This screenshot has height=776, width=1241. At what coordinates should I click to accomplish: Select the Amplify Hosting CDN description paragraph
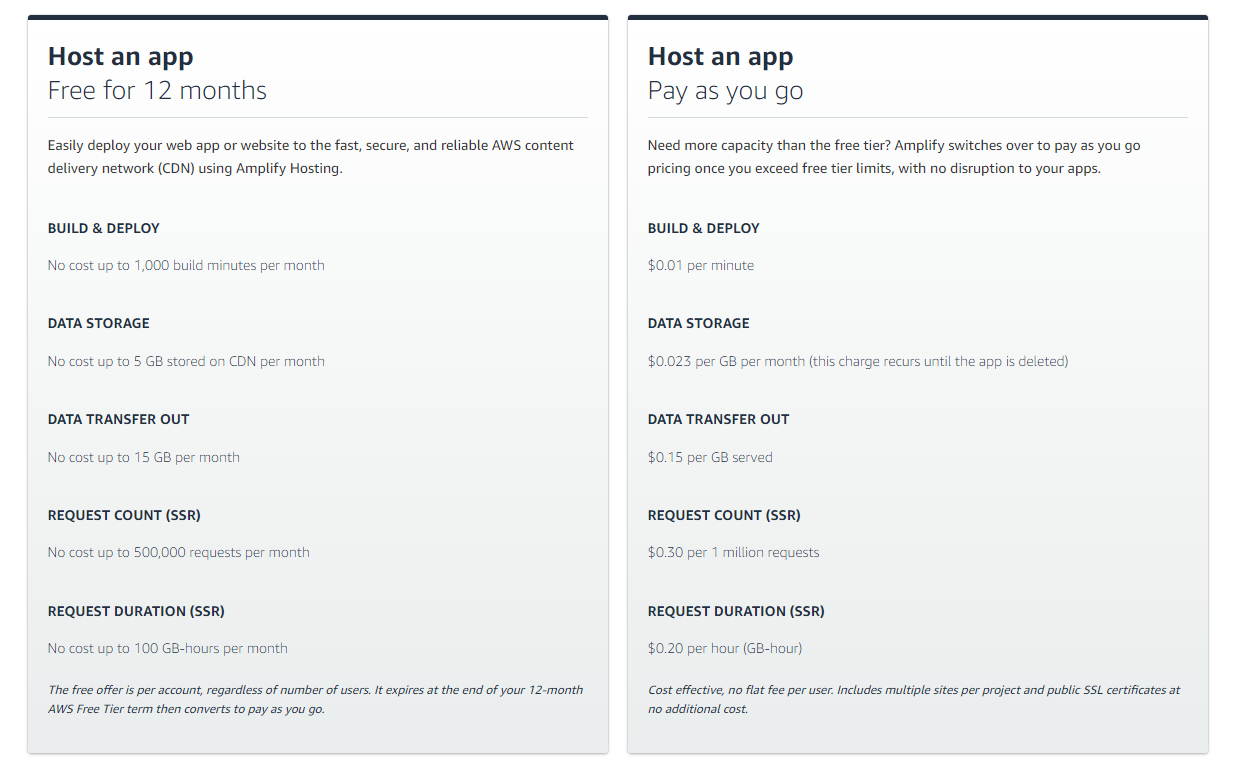coord(310,157)
